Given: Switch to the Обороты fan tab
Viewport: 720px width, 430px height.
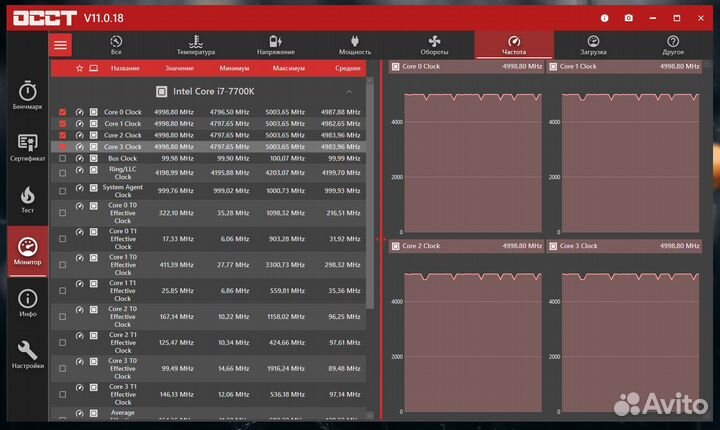Looking at the screenshot, I should point(434,45).
